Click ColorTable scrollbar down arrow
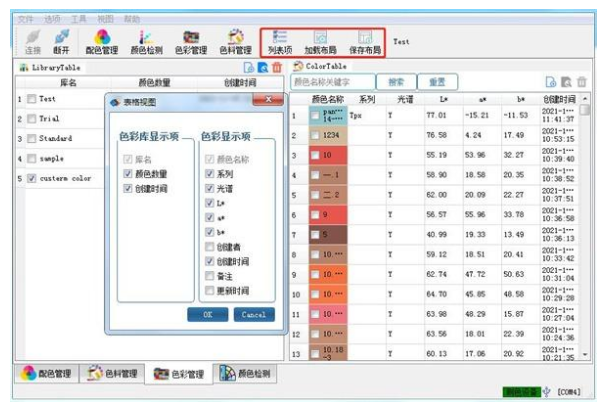This screenshot has width=611, height=404. 585,355
